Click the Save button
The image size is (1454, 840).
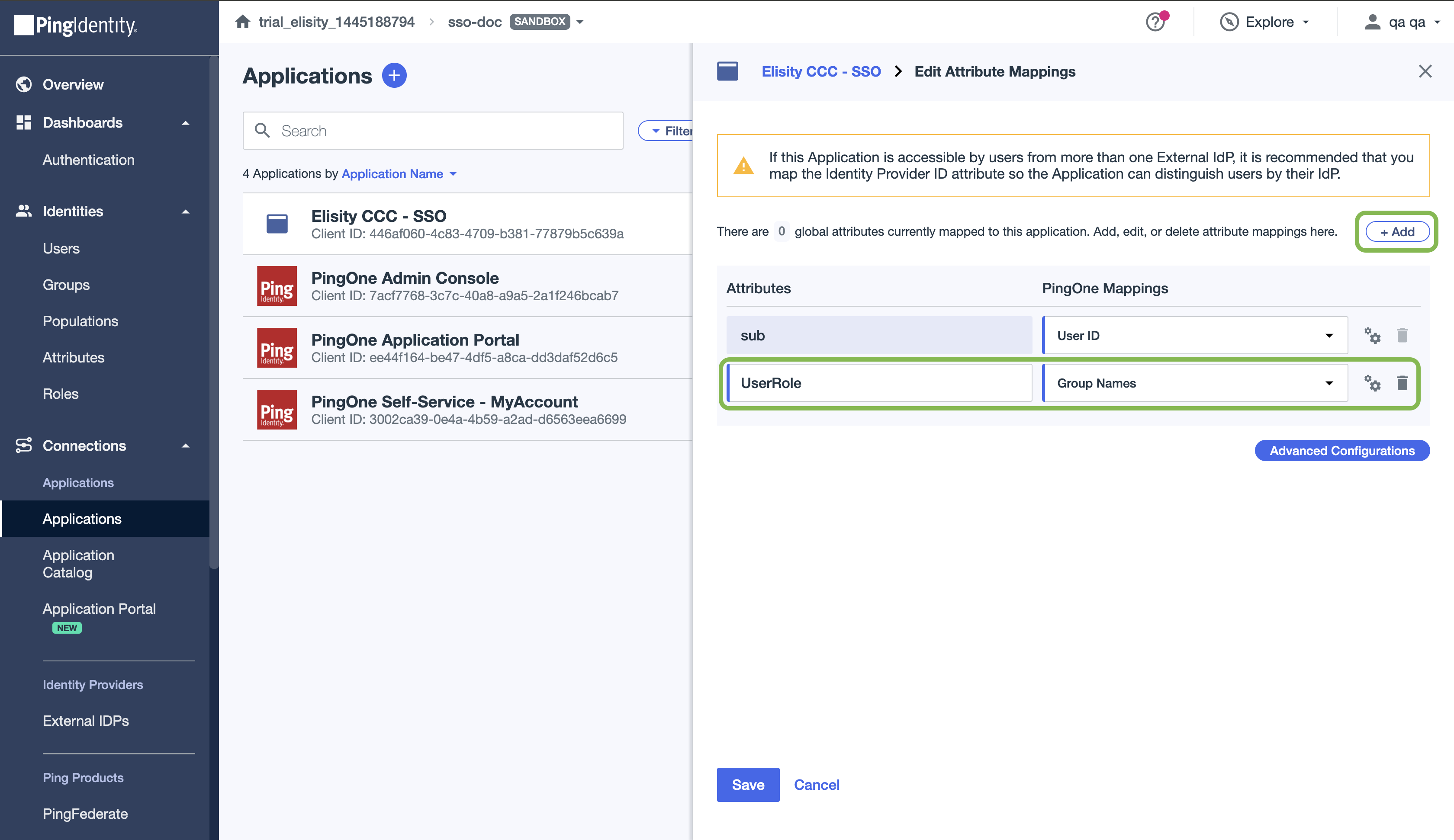coord(748,785)
